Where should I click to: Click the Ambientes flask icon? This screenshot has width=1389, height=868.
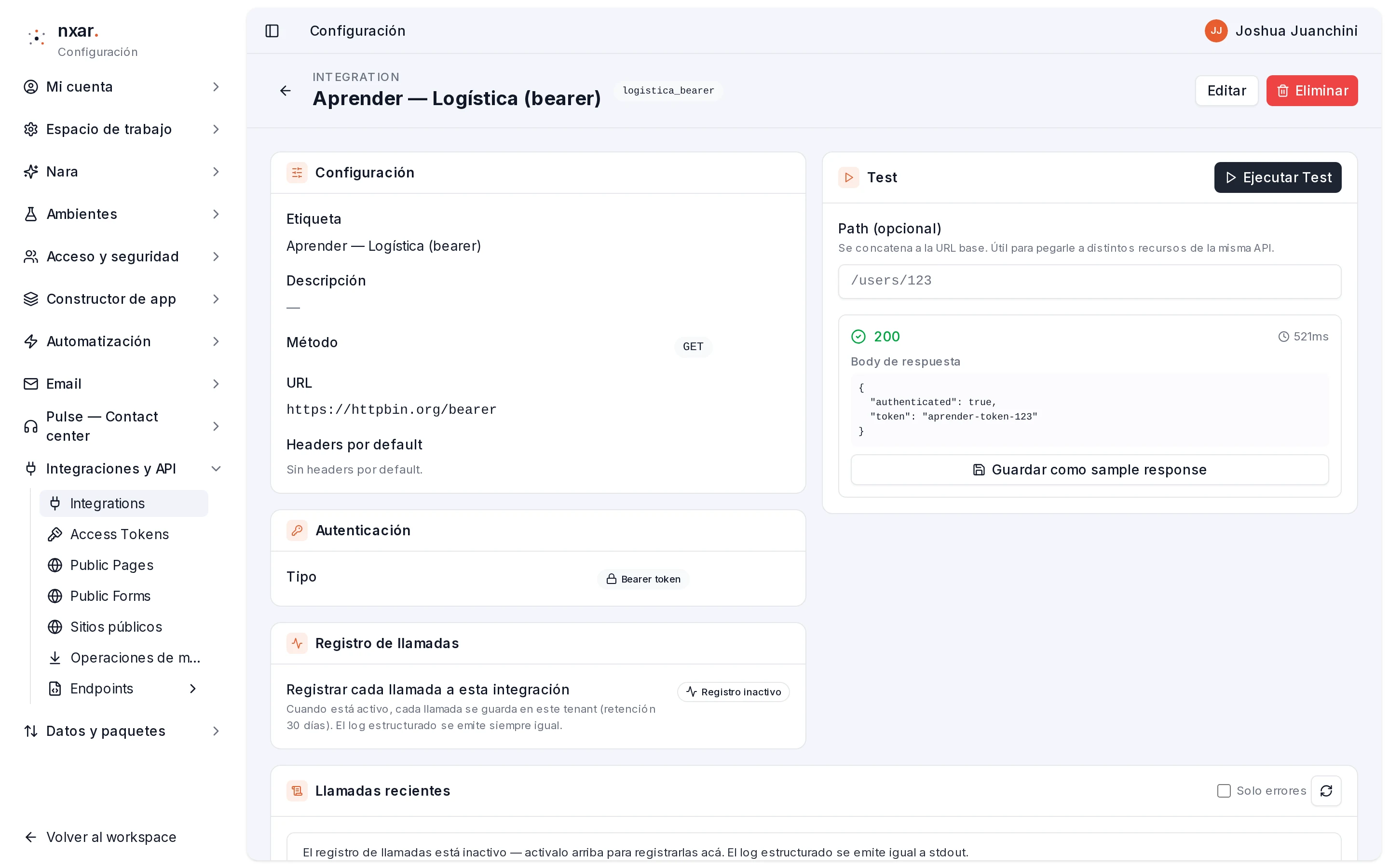(31, 214)
